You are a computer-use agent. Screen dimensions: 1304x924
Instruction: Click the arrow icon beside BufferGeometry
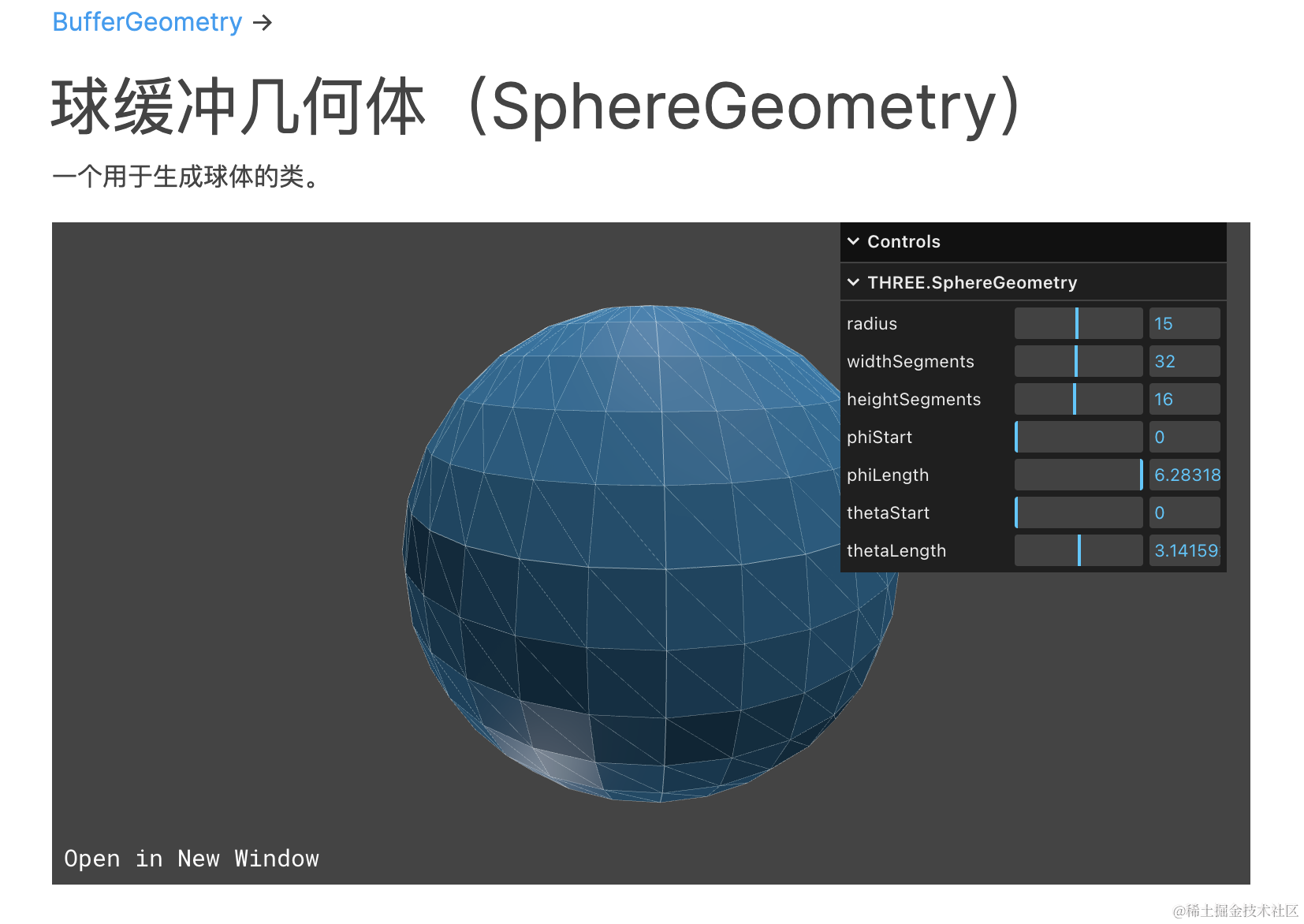click(263, 23)
